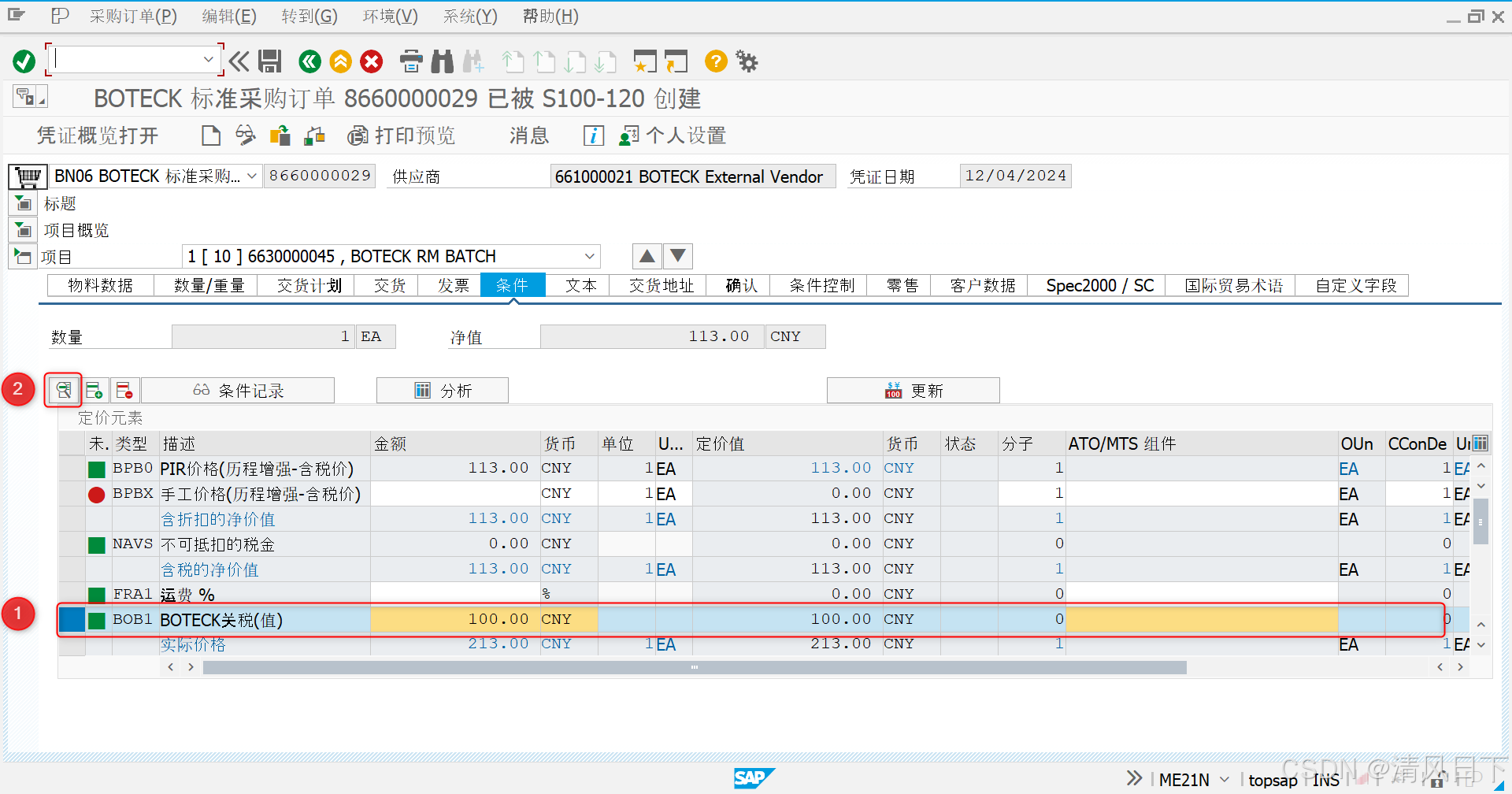Click the delete condition row icon
This screenshot has height=794, width=1512.
click(x=124, y=390)
